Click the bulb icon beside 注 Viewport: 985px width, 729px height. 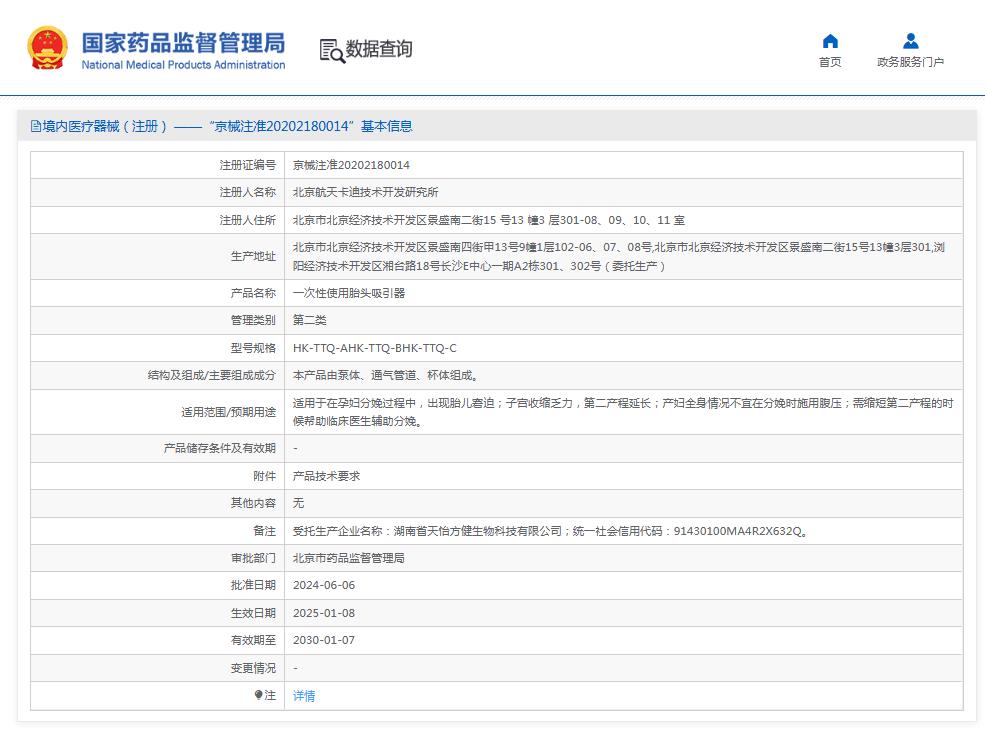tap(259, 695)
